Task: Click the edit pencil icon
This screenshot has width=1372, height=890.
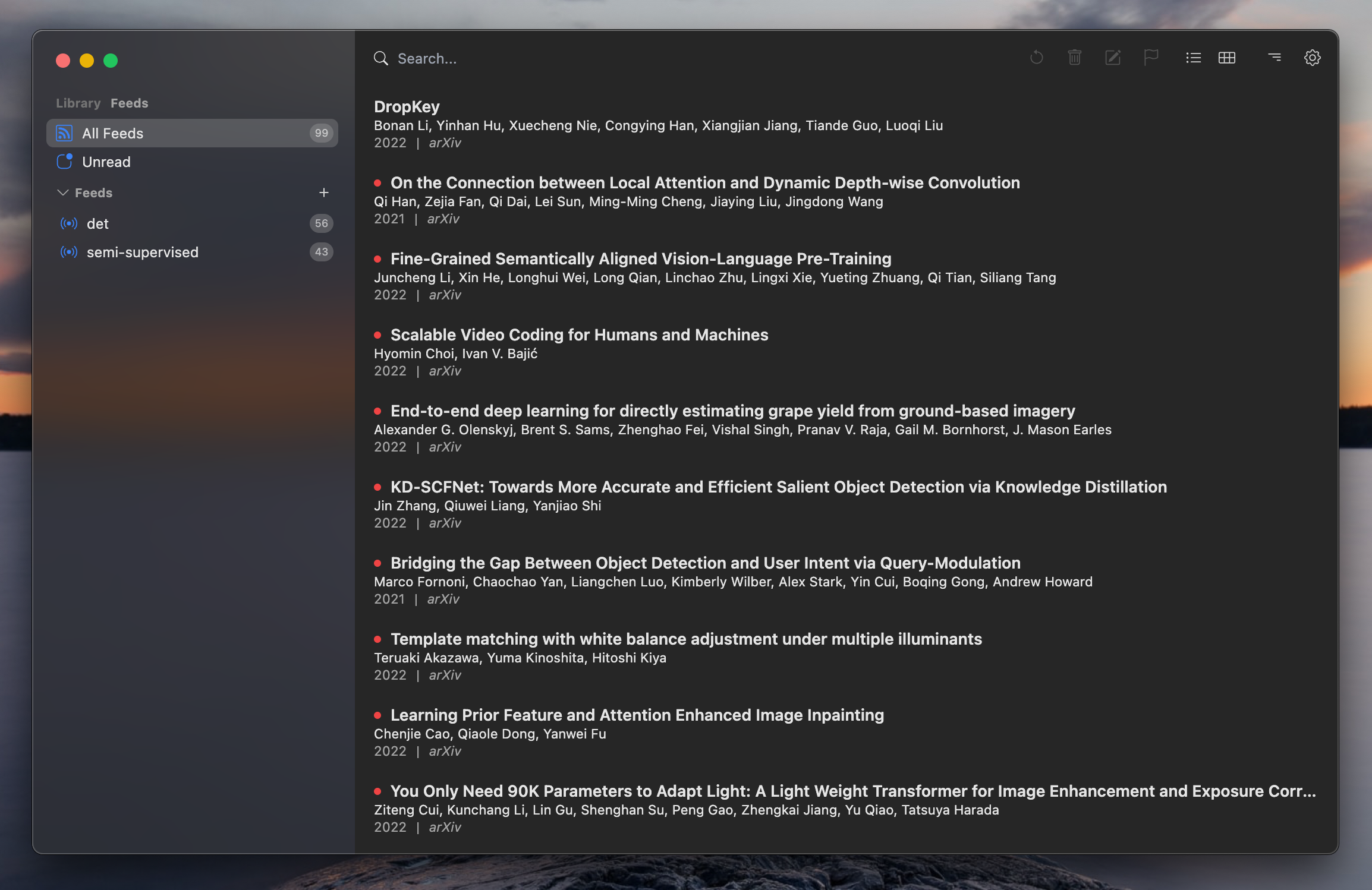Action: [1112, 58]
